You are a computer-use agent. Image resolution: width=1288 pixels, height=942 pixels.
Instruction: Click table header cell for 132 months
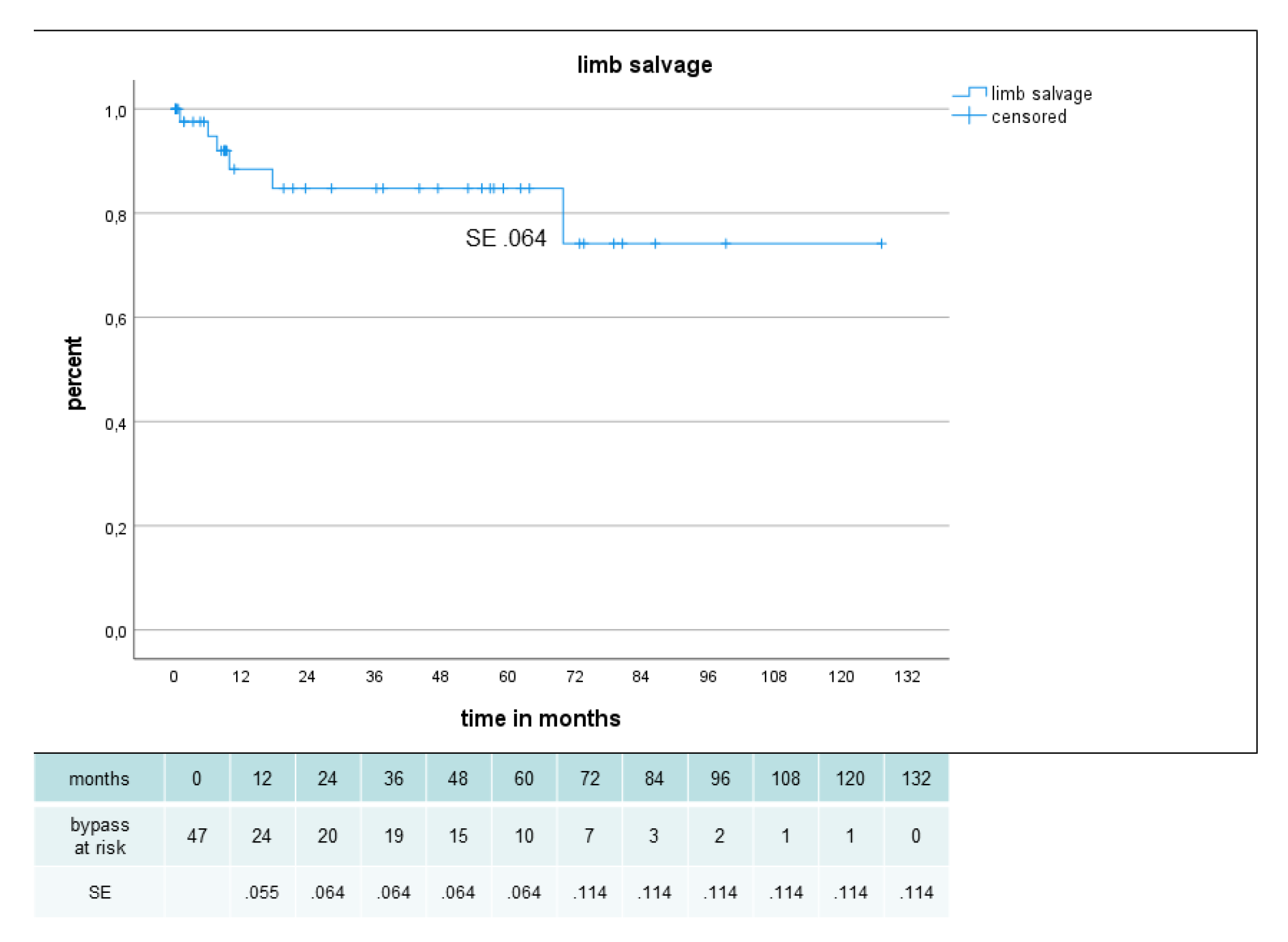point(915,778)
